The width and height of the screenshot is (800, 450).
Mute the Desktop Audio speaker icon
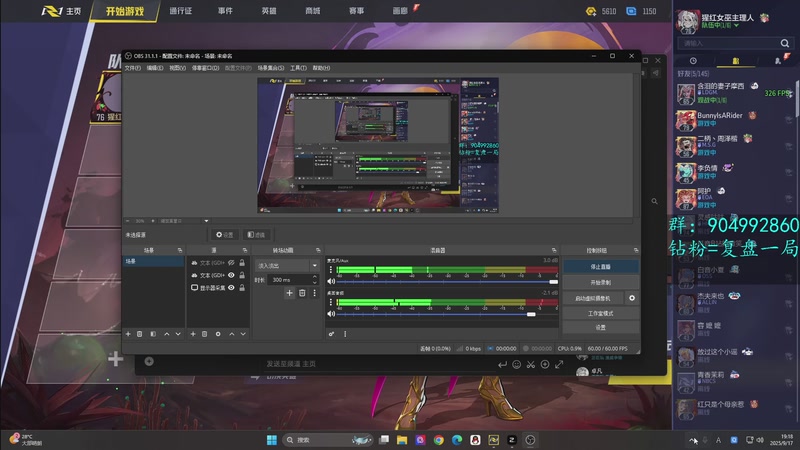tap(331, 314)
